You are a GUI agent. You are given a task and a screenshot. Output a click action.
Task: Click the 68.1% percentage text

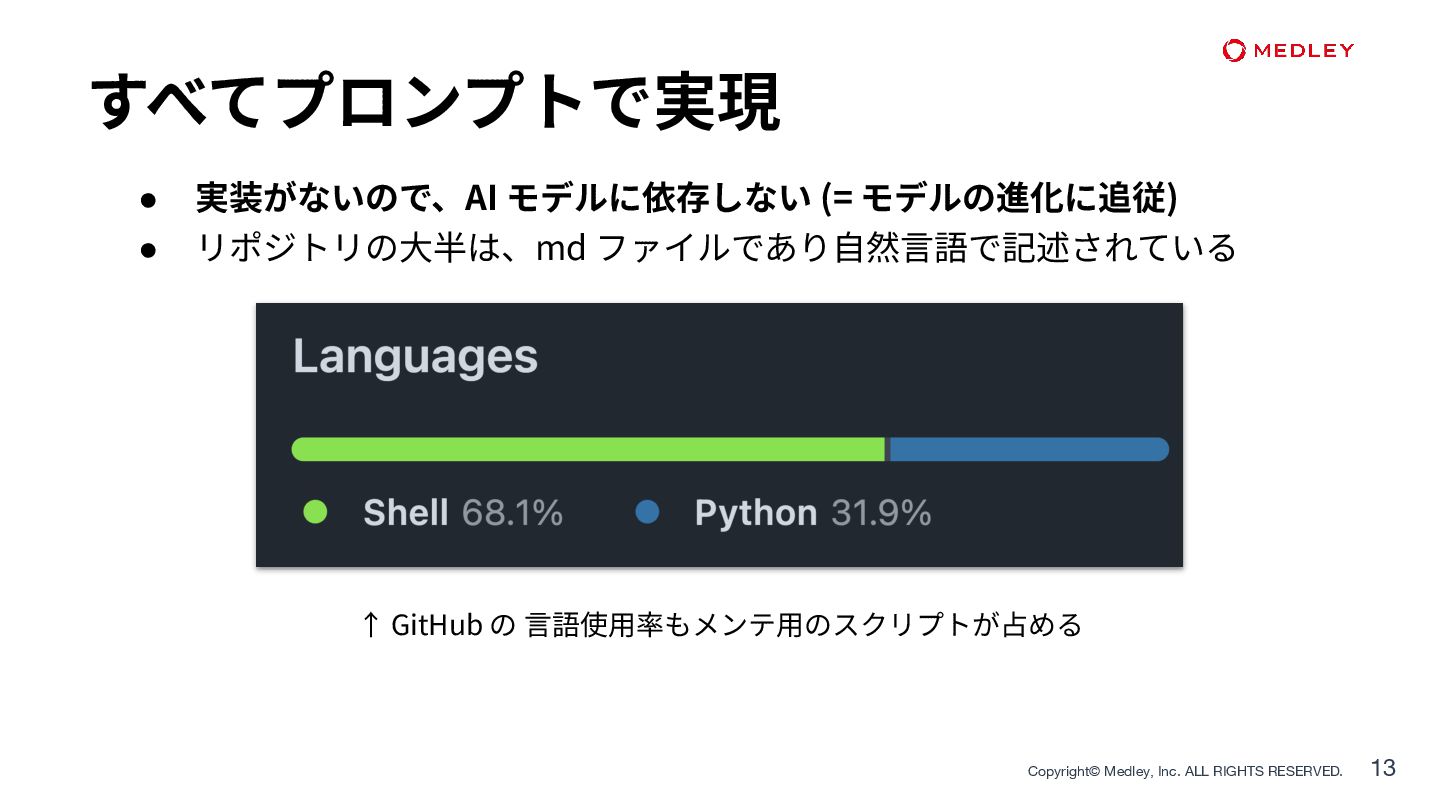click(512, 513)
